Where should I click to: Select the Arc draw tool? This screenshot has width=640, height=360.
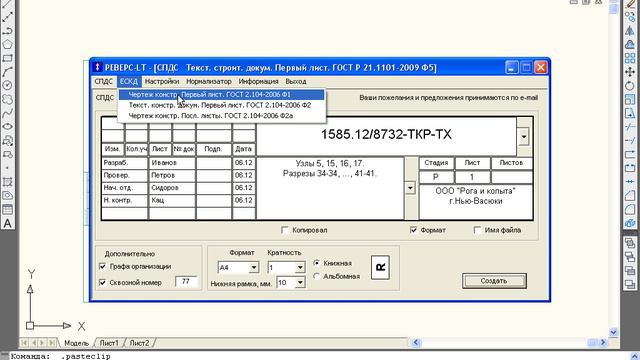(7, 72)
